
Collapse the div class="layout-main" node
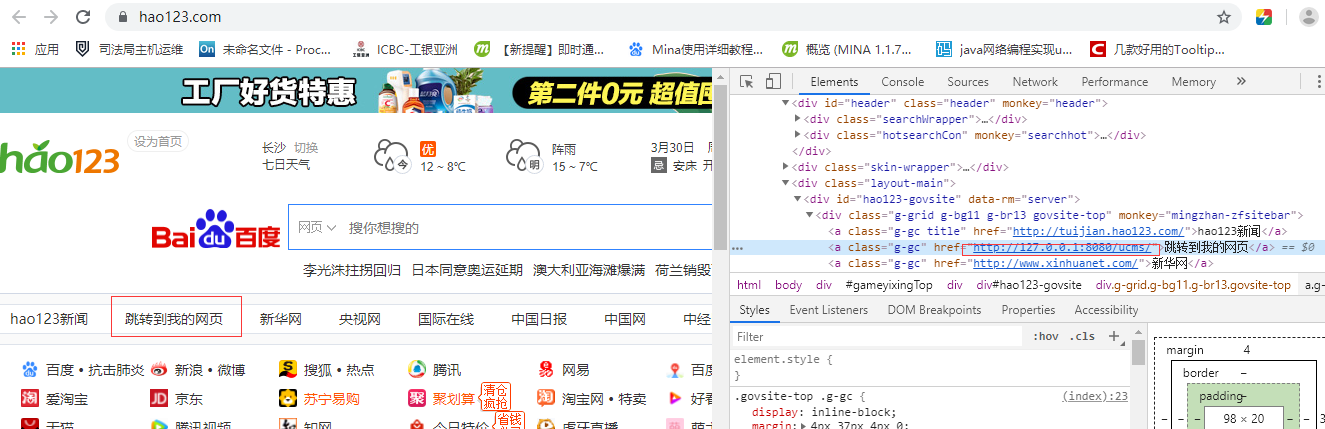tap(785, 183)
